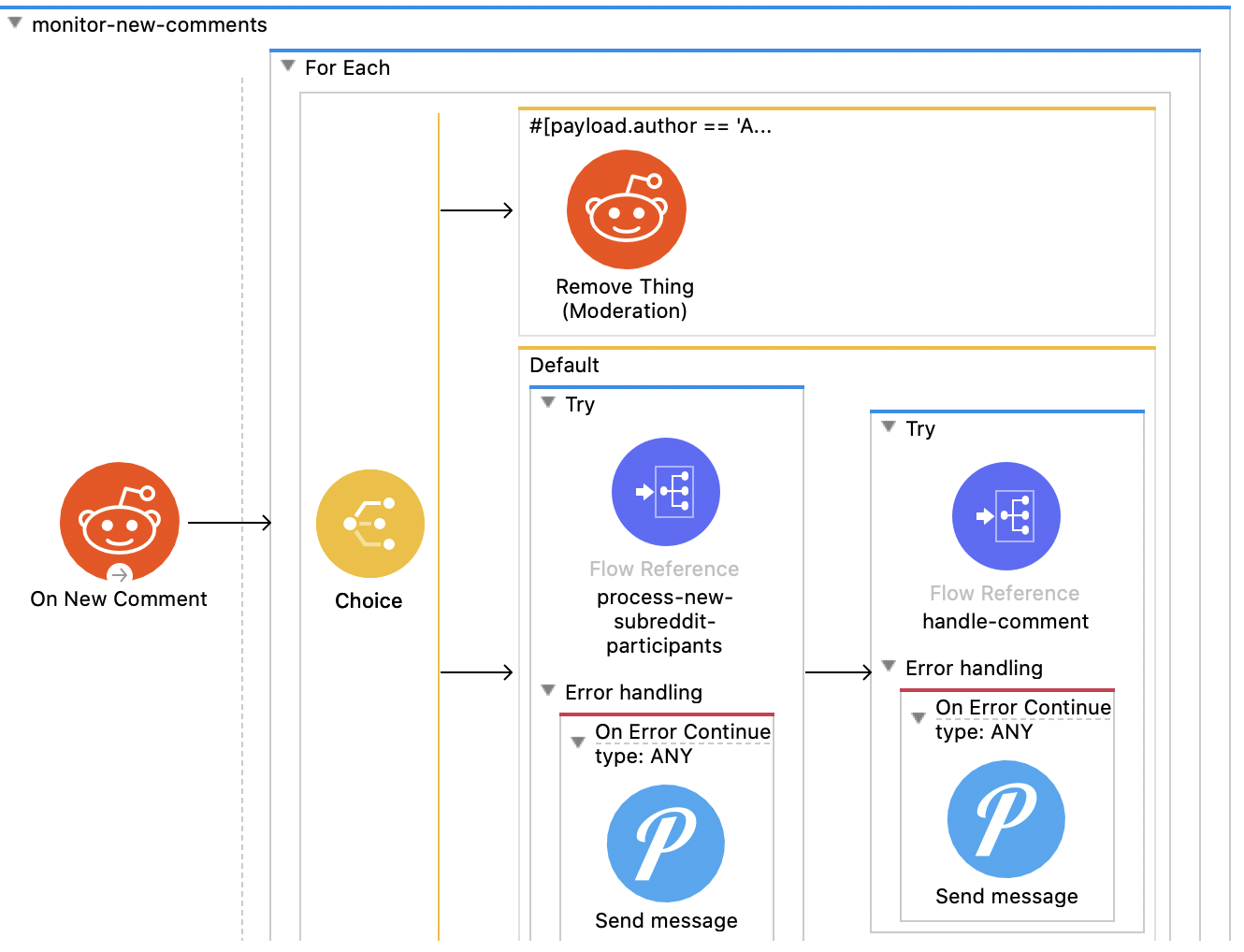
Task: Click the For Each scope title
Action: pyautogui.click(x=347, y=68)
